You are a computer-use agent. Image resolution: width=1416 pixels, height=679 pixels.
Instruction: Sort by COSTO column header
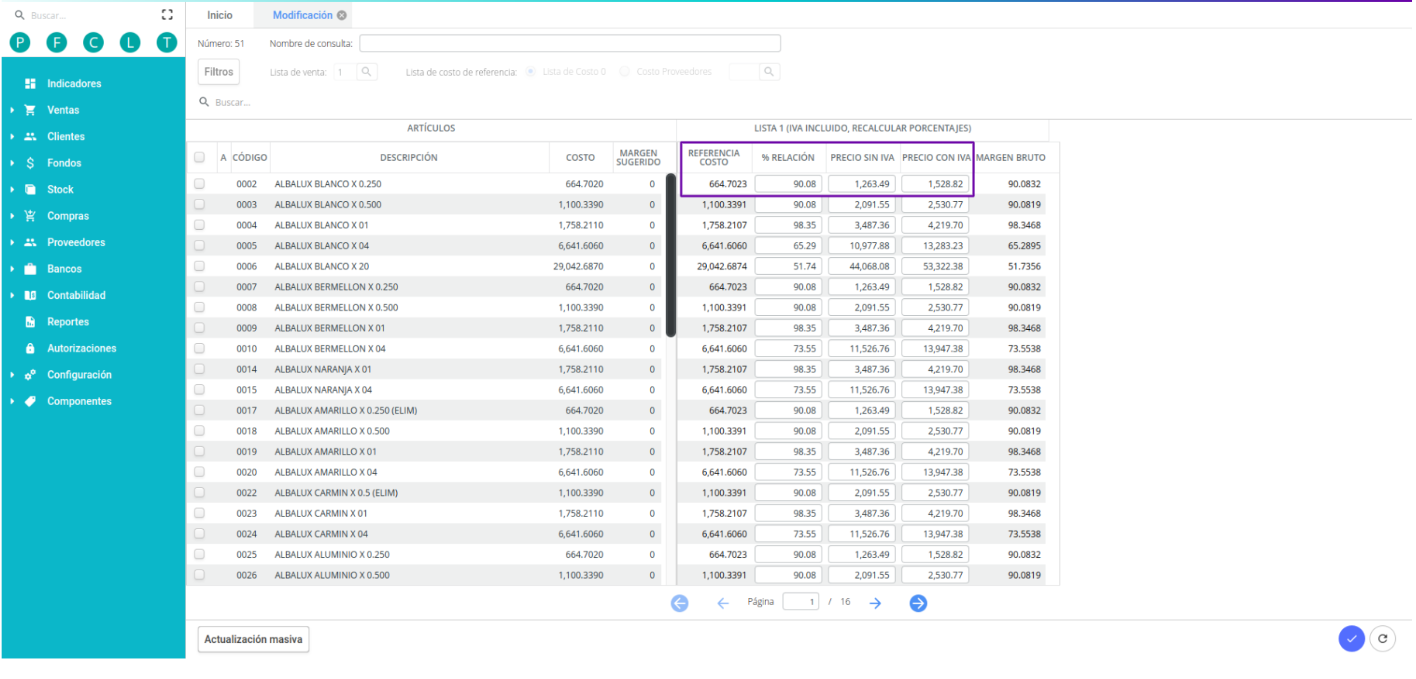pyautogui.click(x=580, y=158)
